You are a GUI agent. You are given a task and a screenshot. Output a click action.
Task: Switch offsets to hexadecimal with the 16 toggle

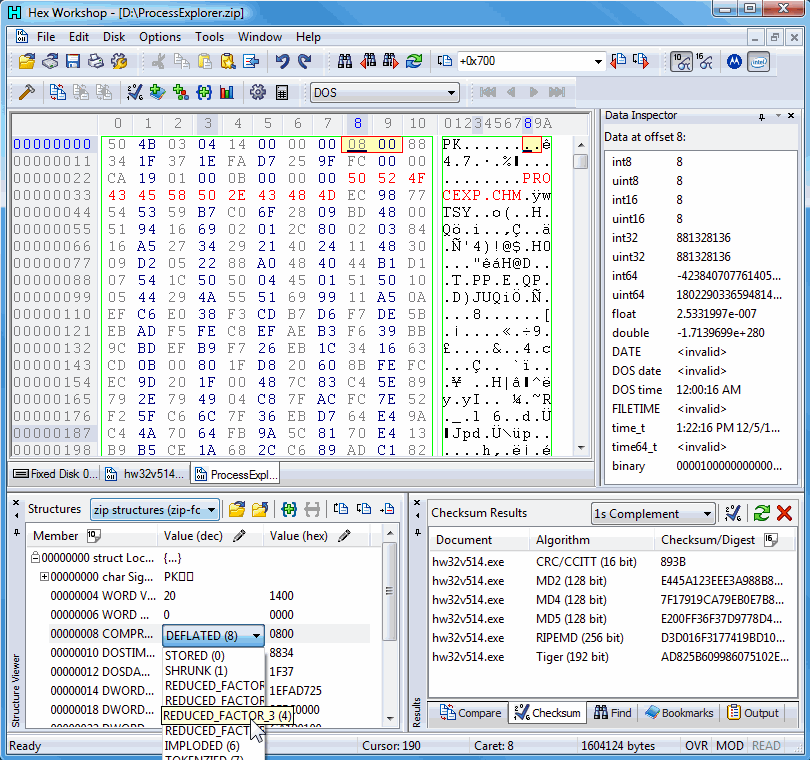point(704,61)
